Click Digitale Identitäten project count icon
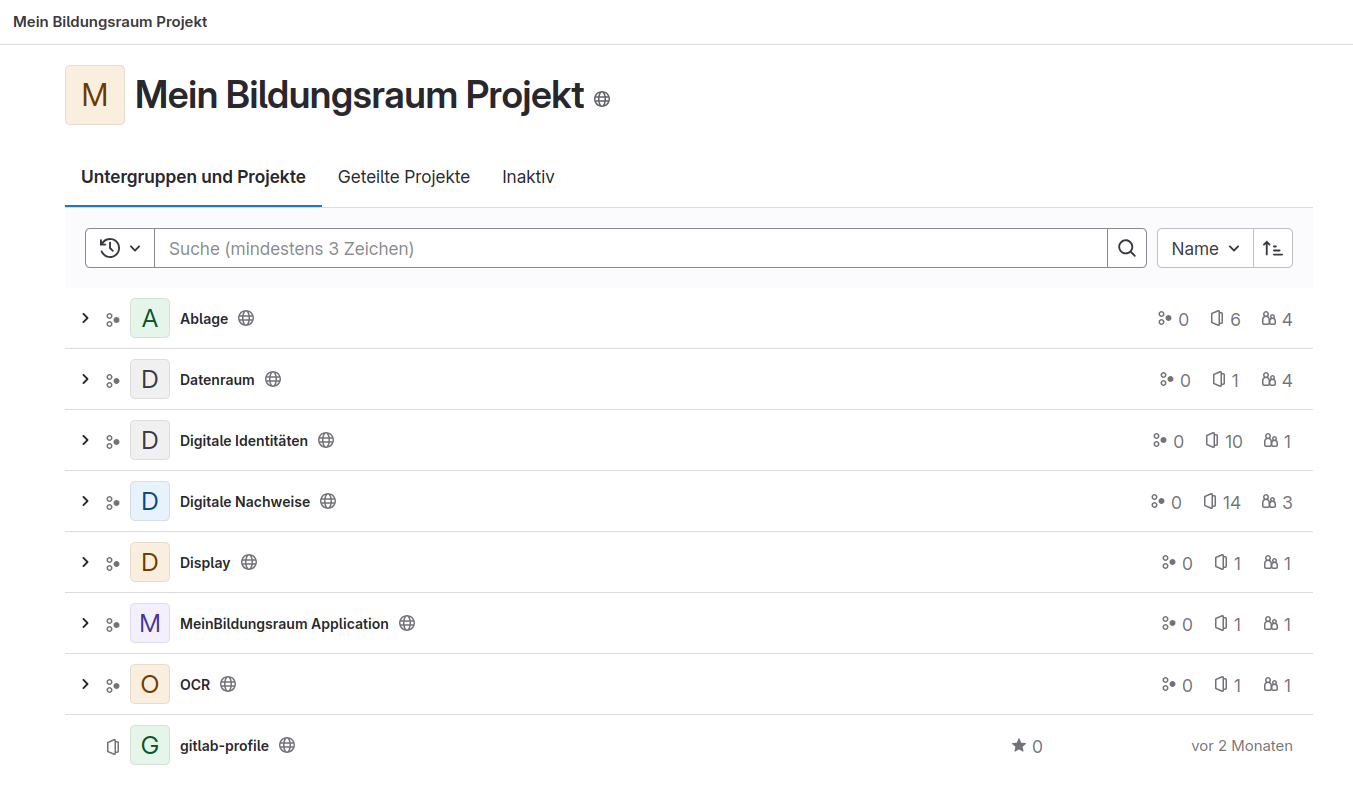This screenshot has width=1353, height=791. click(1212, 440)
